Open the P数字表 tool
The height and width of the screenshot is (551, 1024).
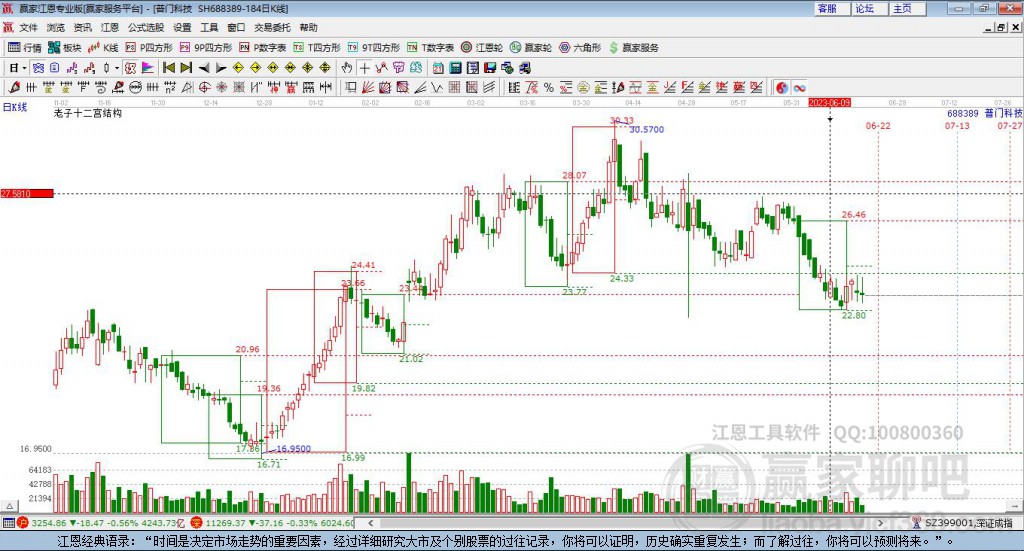click(263, 48)
